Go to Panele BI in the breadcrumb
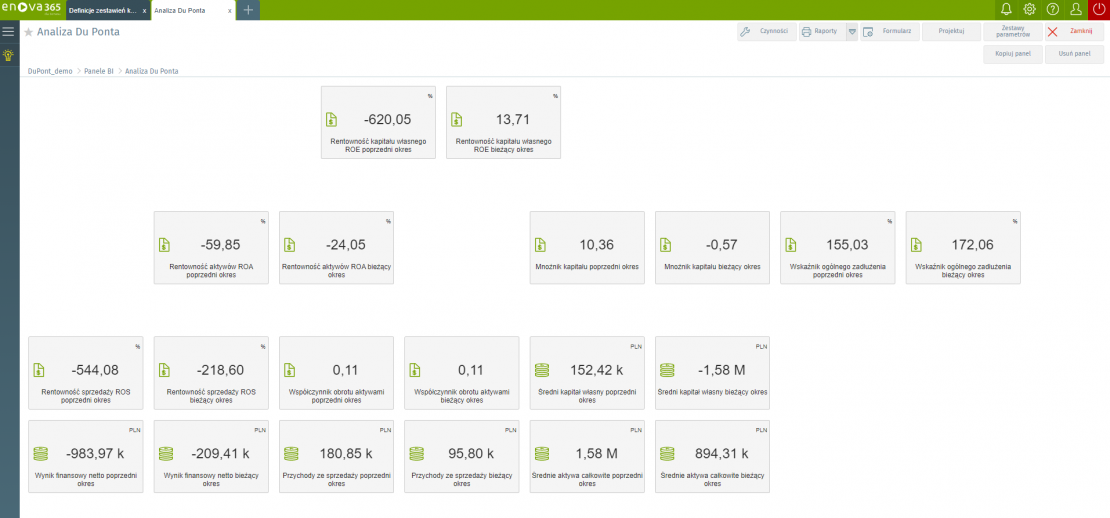Image resolution: width=1110 pixels, height=518 pixels. (x=97, y=72)
